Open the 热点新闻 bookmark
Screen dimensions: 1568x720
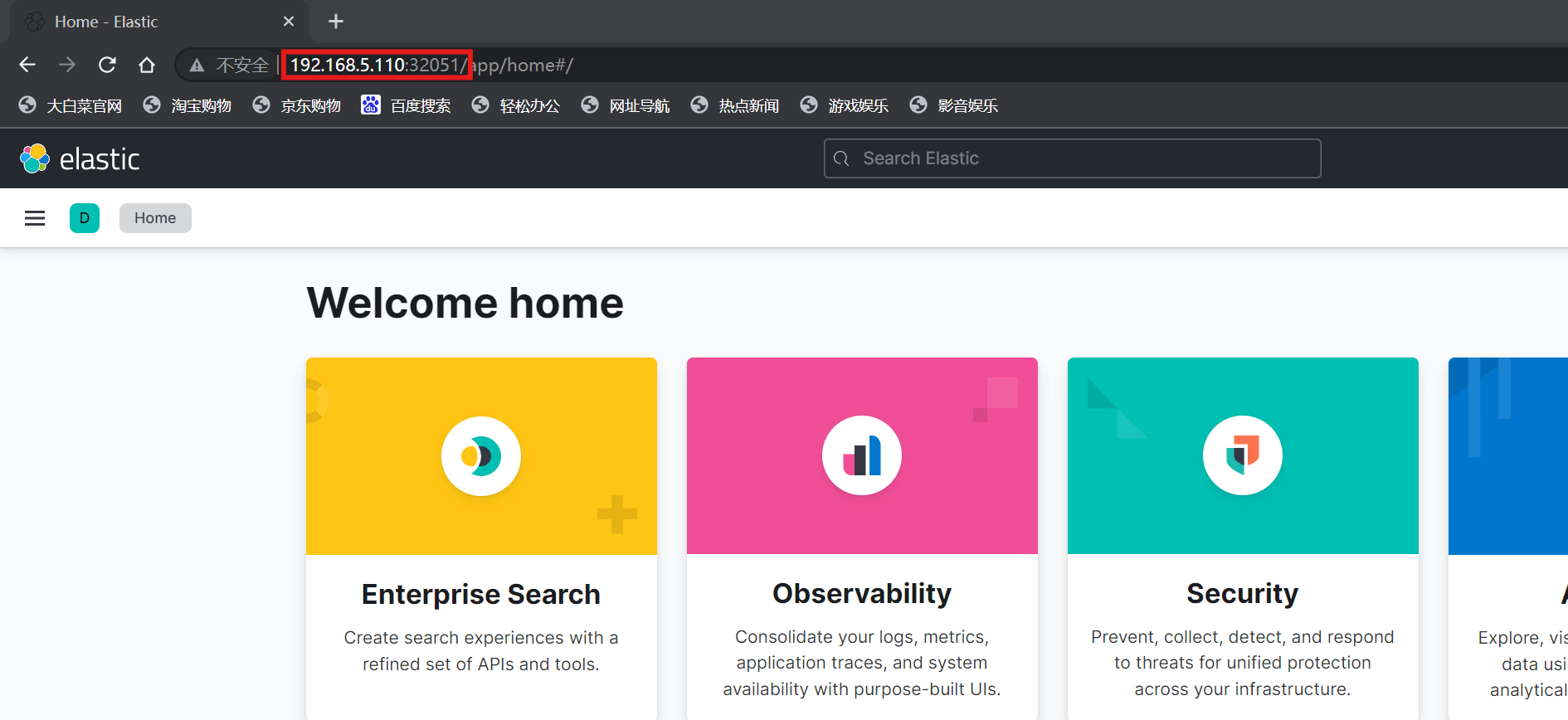click(735, 105)
